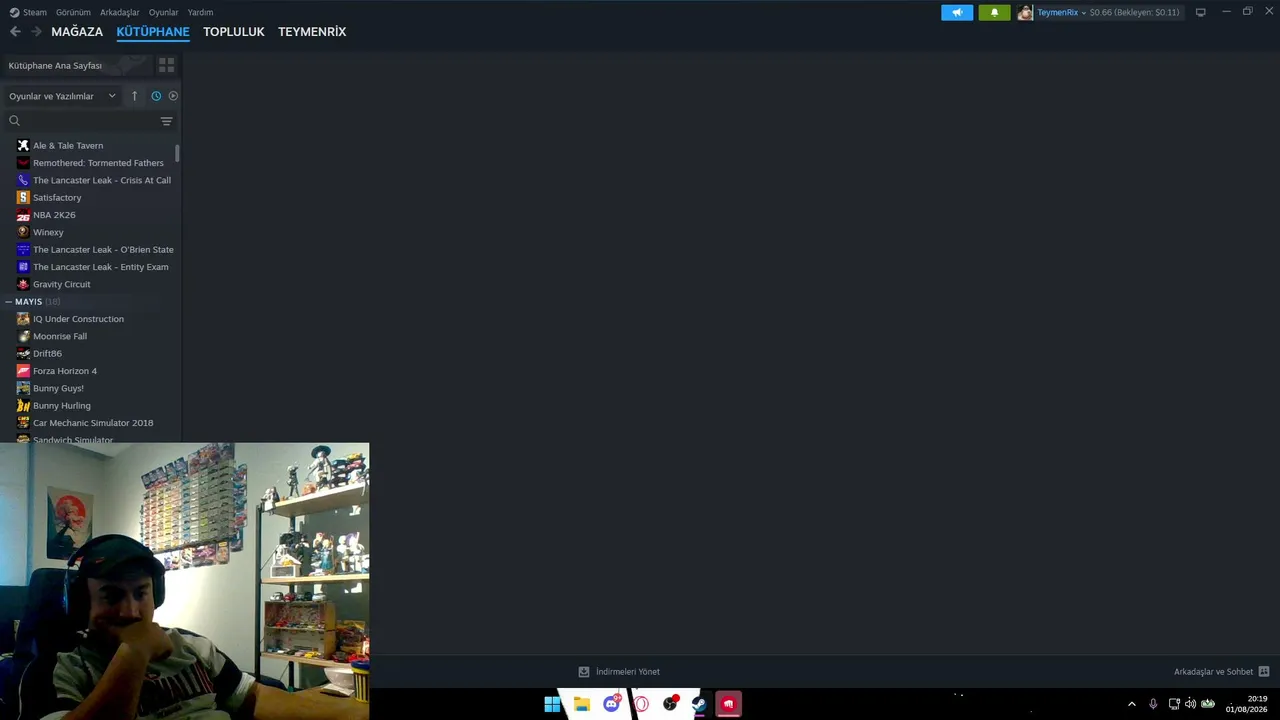Screen dimensions: 1280x720
Task: Toggle sort by recent activity clock
Action: click(x=156, y=96)
